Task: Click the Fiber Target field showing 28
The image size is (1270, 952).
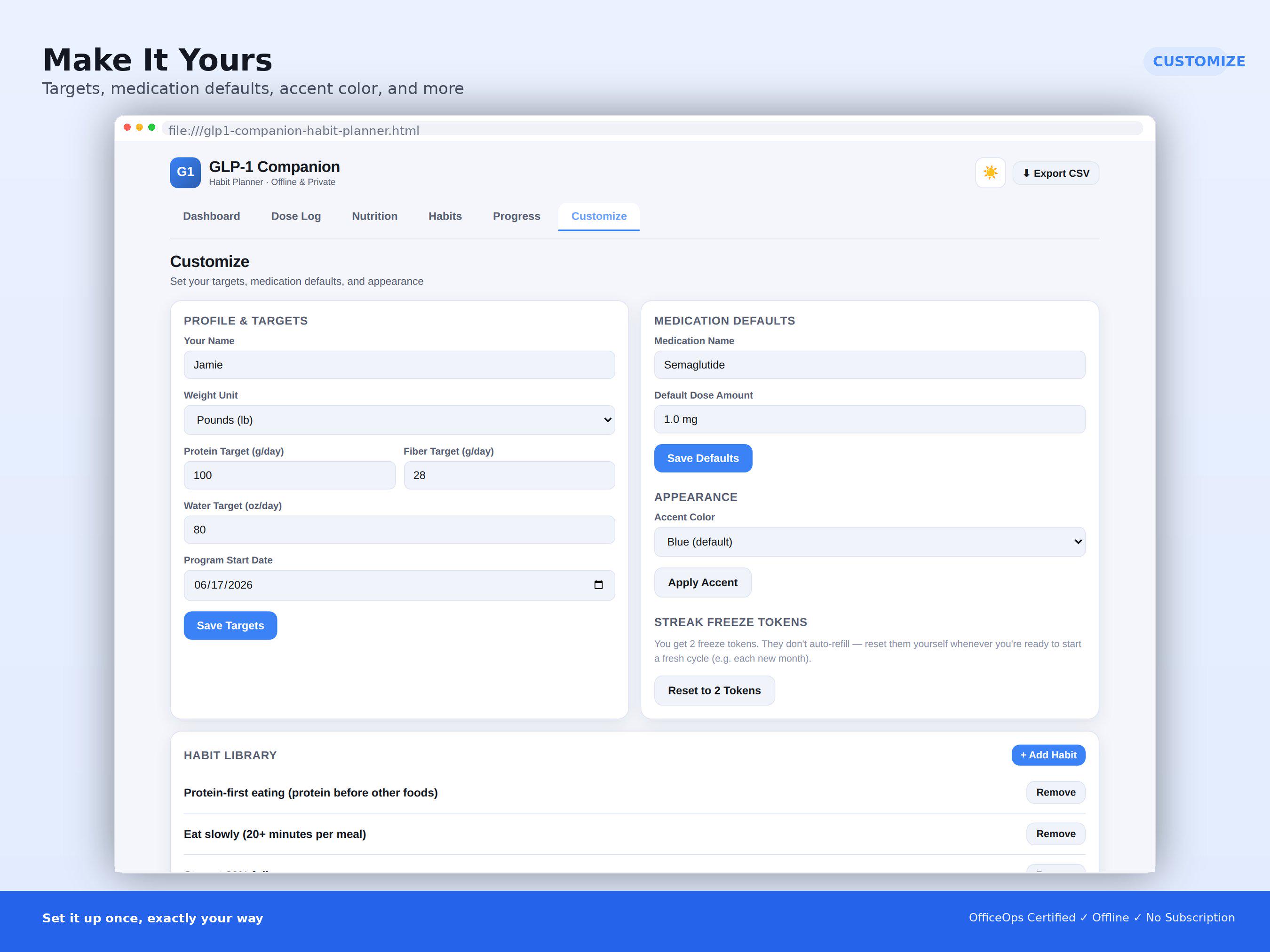Action: [508, 475]
